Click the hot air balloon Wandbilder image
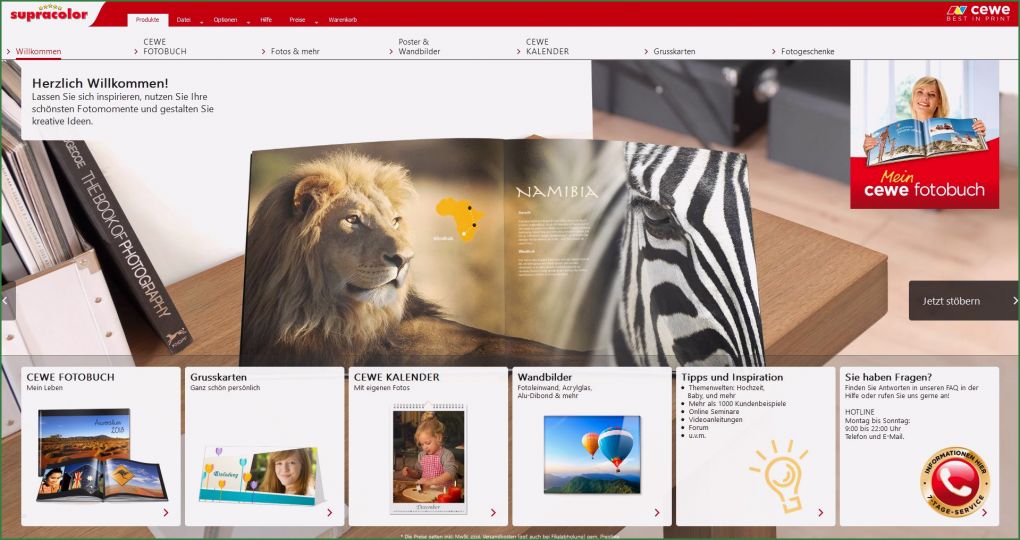Image resolution: width=1020 pixels, height=540 pixels. pyautogui.click(x=591, y=454)
